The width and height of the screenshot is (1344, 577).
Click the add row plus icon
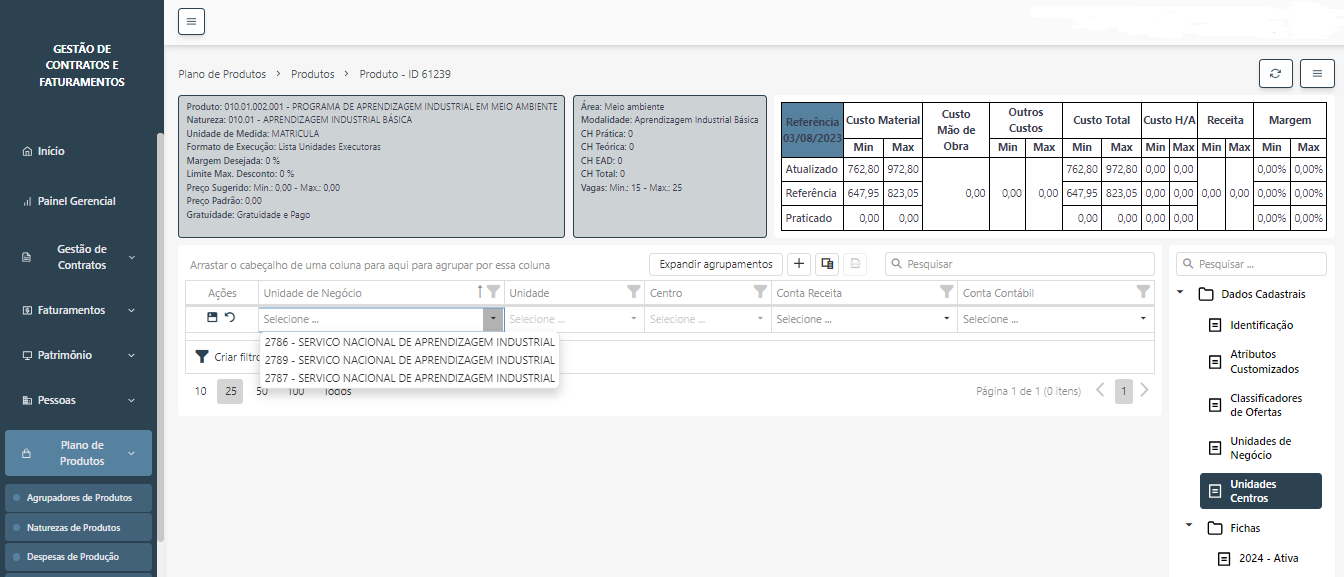click(799, 264)
